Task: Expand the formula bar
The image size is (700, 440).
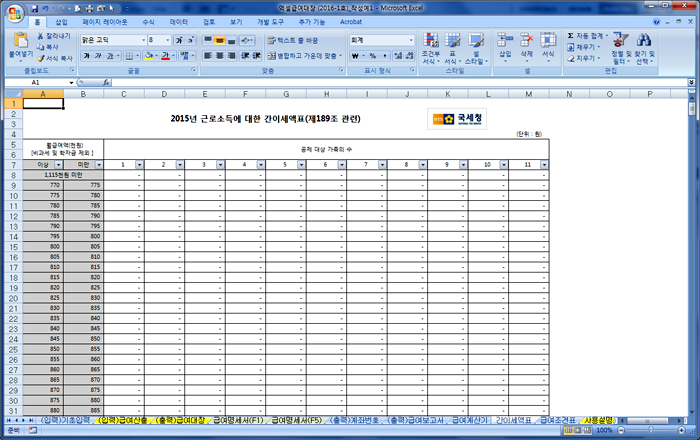Action: (692, 82)
